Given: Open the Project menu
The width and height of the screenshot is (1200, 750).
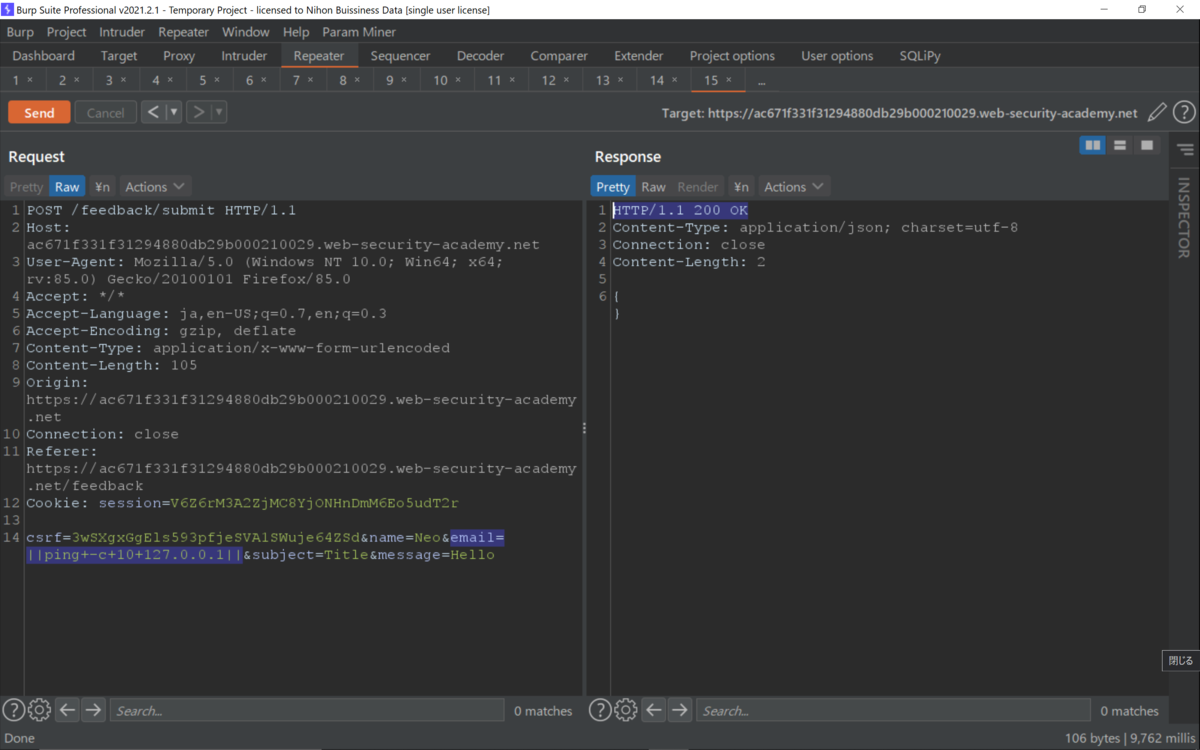Looking at the screenshot, I should [x=67, y=32].
